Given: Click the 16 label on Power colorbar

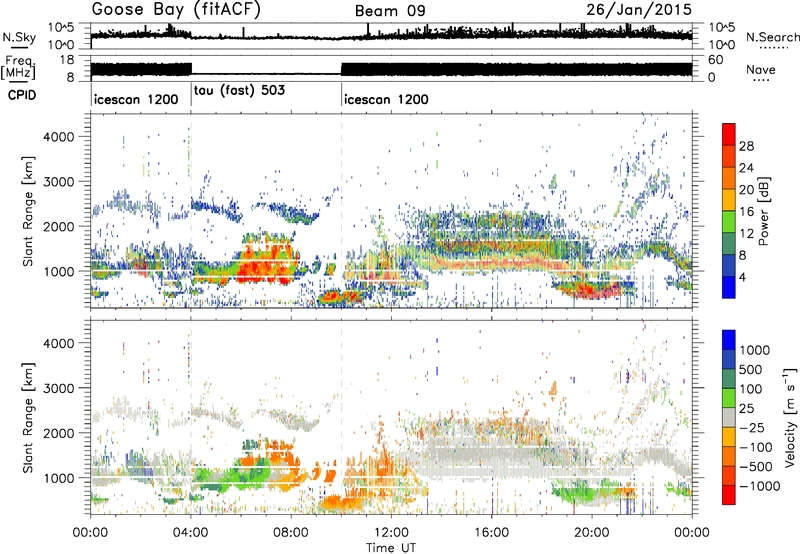Looking at the screenshot, I should [x=746, y=212].
